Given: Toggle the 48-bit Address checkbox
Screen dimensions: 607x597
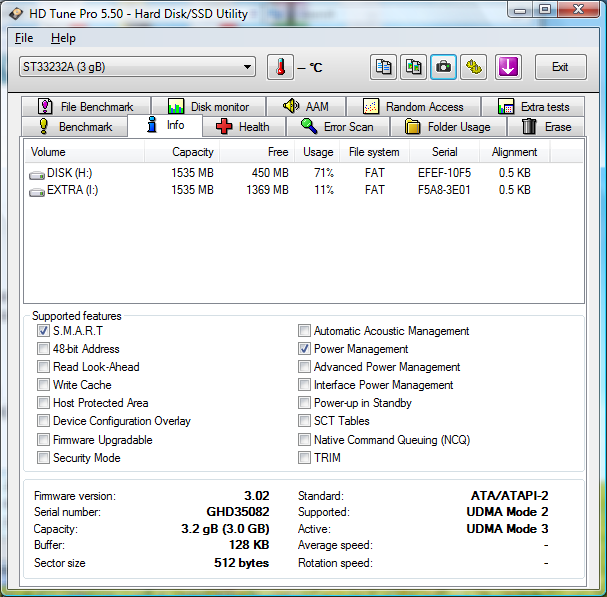Looking at the screenshot, I should 43,348.
